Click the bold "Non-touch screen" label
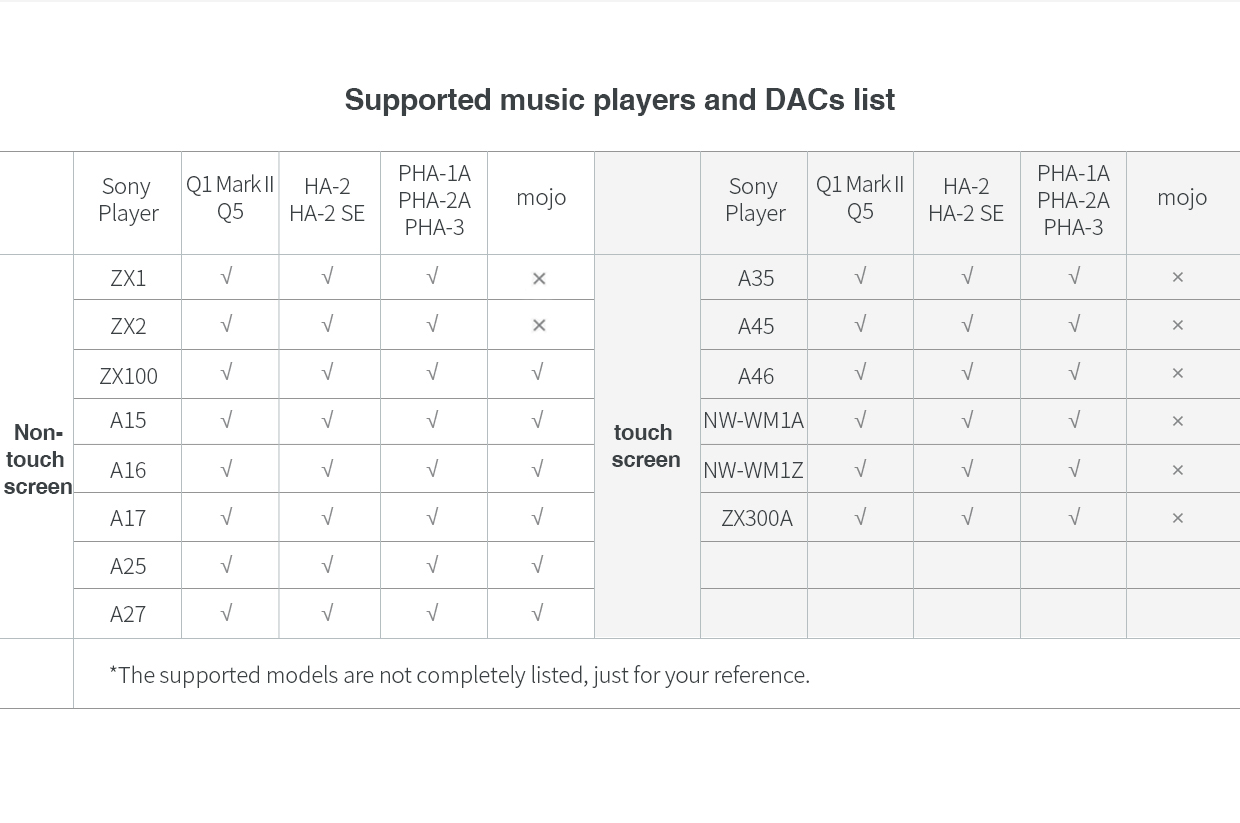The image size is (1240, 823). (37, 459)
